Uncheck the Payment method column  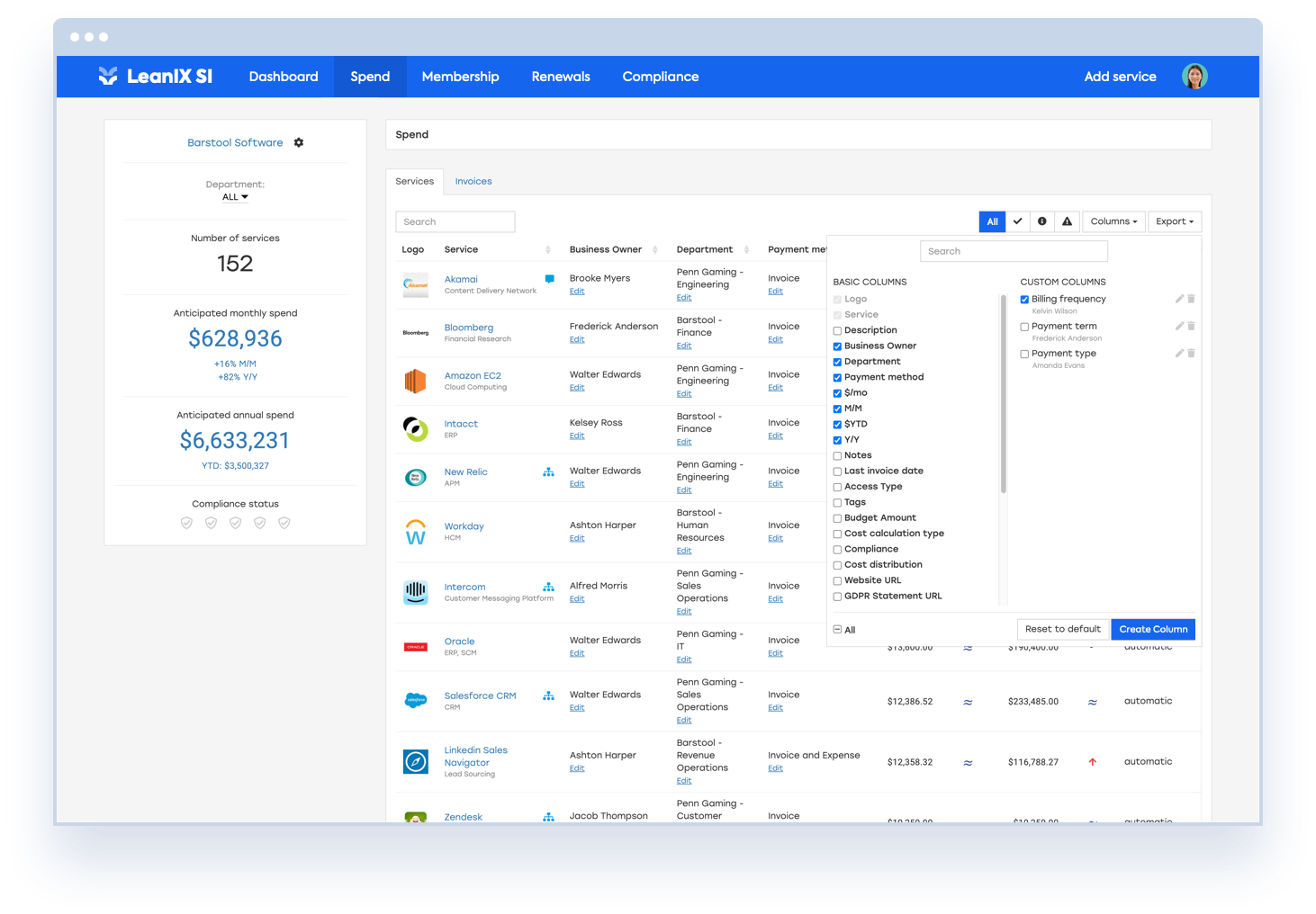(x=838, y=378)
